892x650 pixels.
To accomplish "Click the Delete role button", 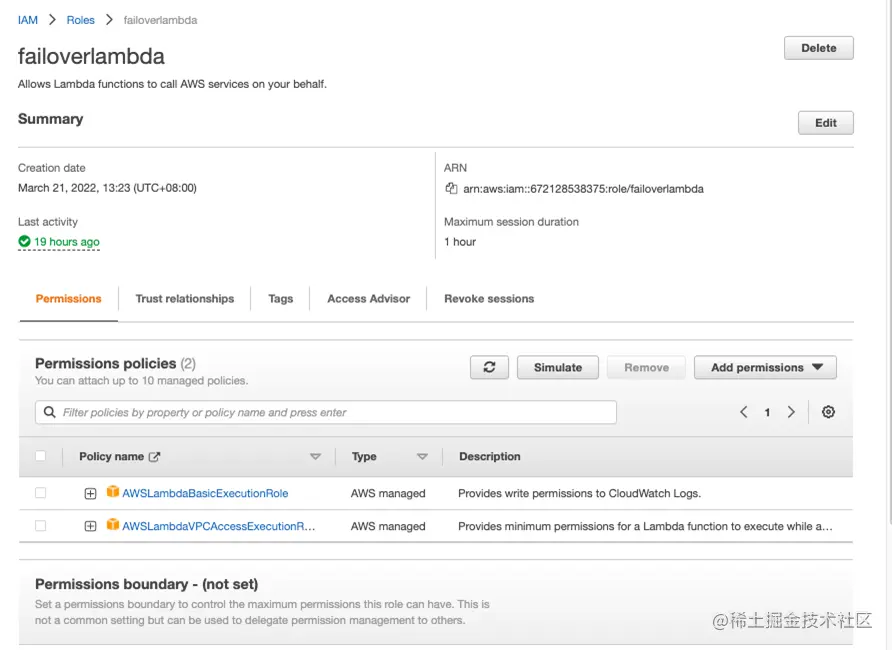I will pos(819,48).
